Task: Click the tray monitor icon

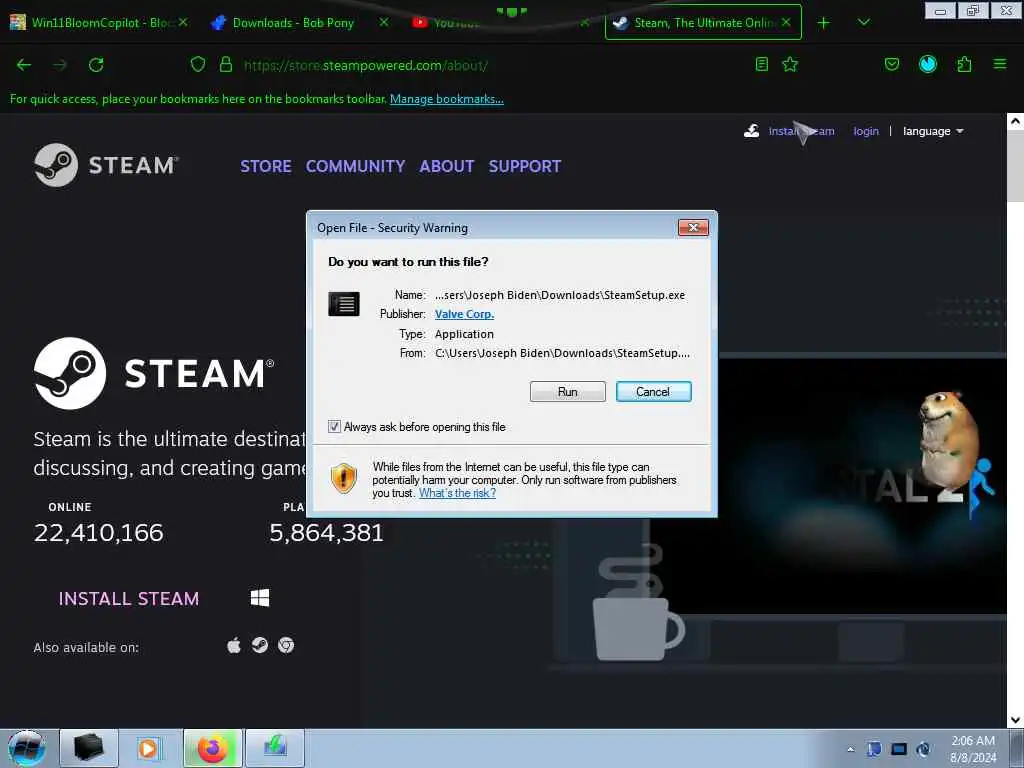Action: pos(899,750)
